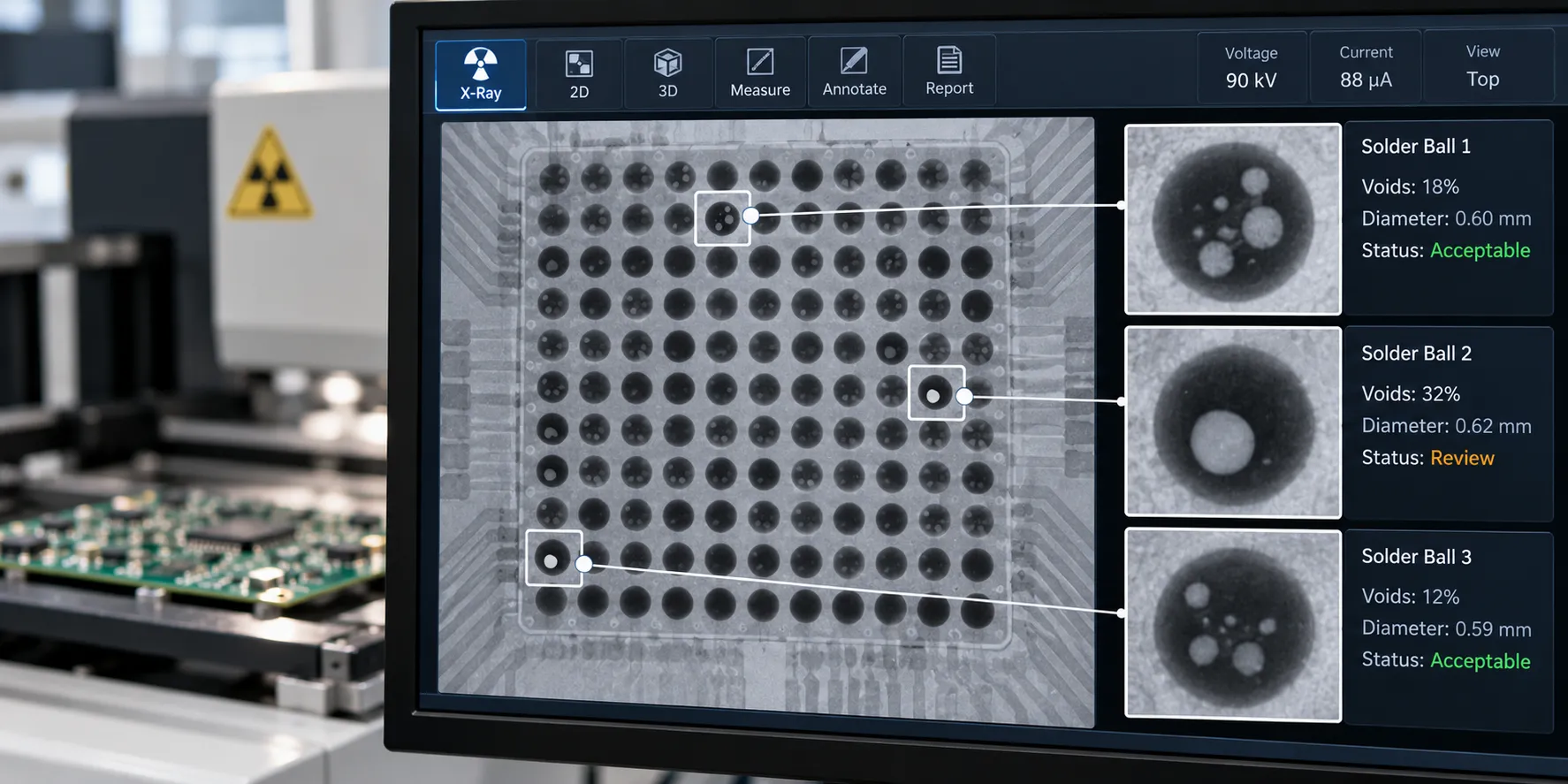
Task: Click the Solder Ball 2 callout handle dot
Action: [x=964, y=397]
